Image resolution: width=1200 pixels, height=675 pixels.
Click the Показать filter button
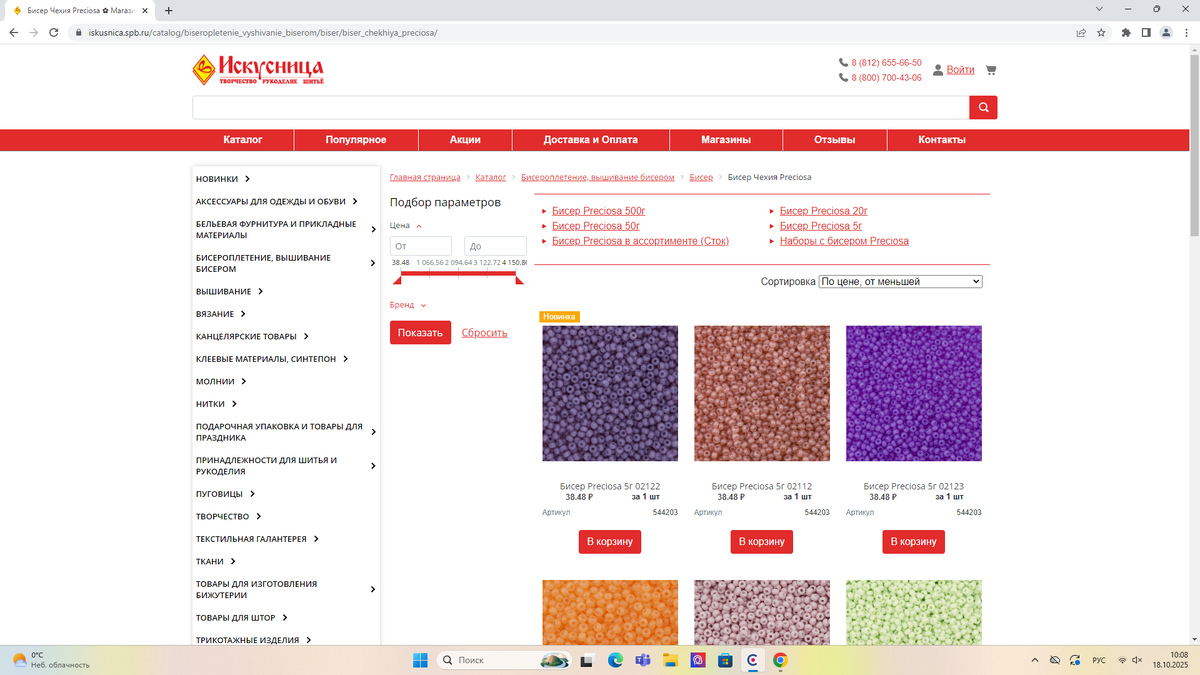pyautogui.click(x=420, y=333)
